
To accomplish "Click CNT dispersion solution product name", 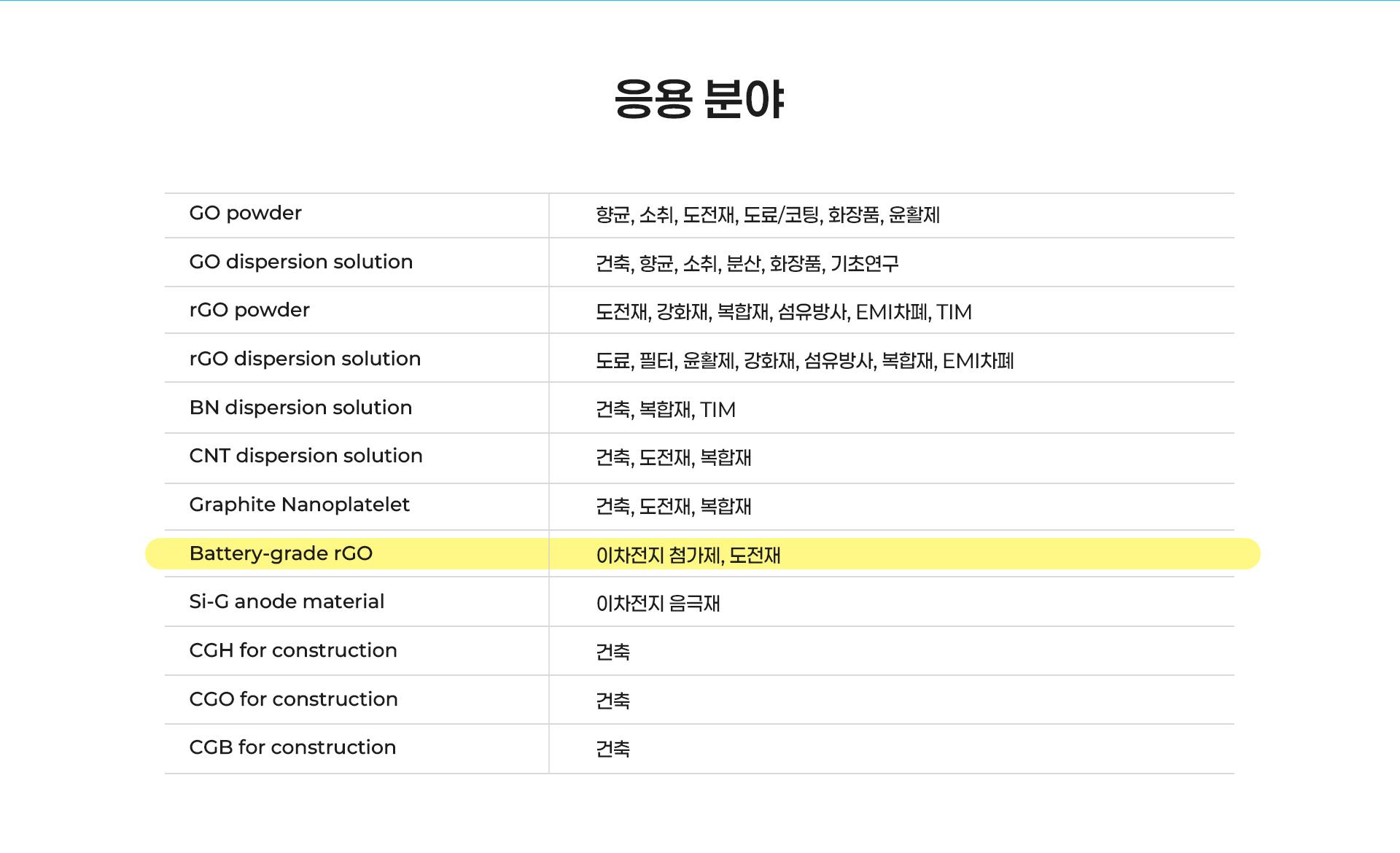I will point(306,456).
